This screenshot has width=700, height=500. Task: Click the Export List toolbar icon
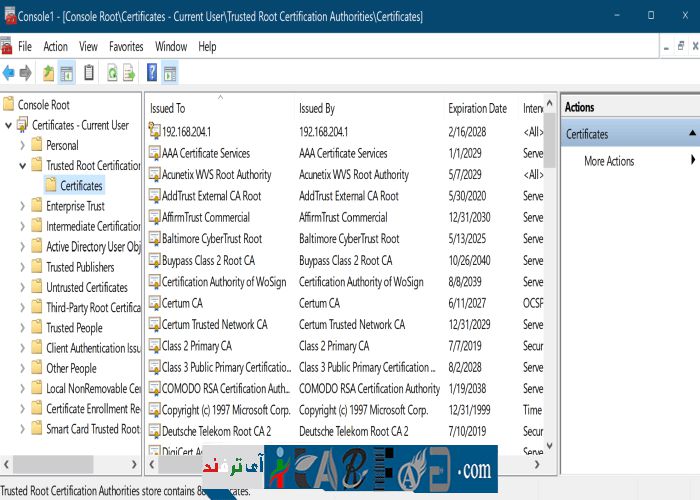(129, 73)
